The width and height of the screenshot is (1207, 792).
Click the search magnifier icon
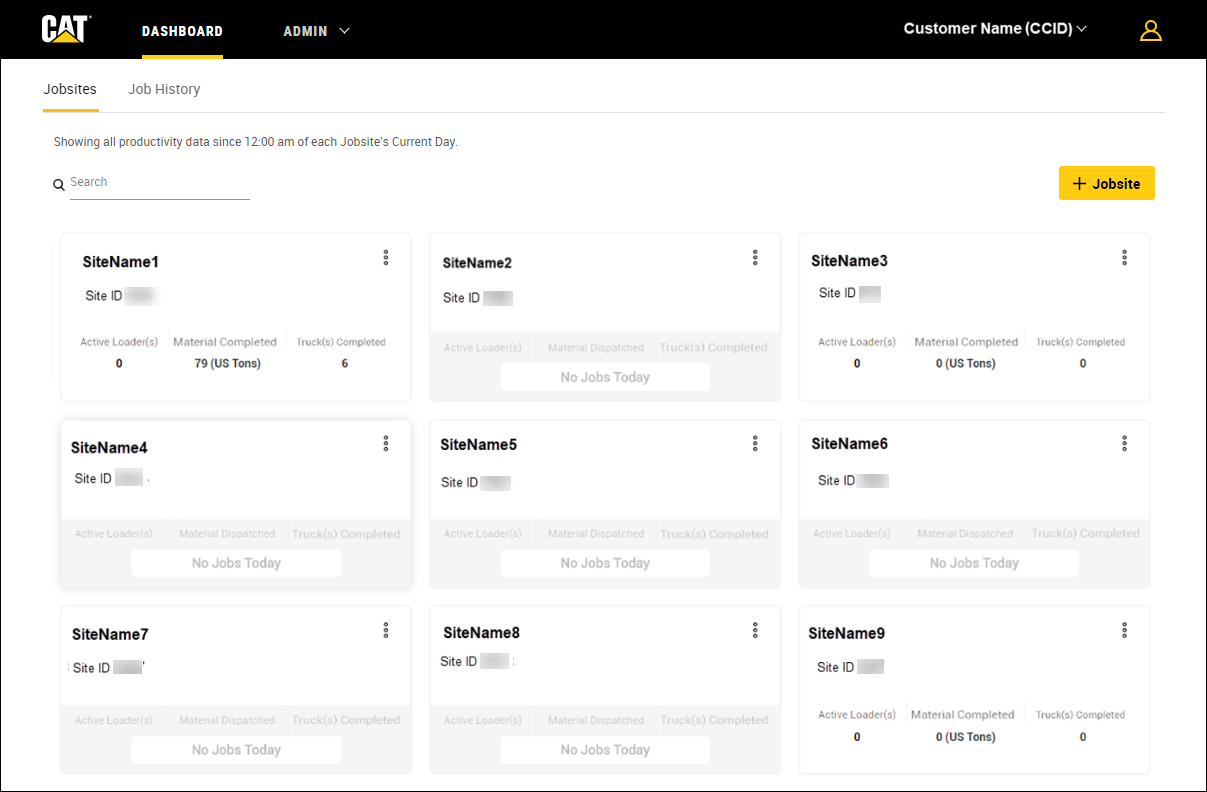[59, 185]
